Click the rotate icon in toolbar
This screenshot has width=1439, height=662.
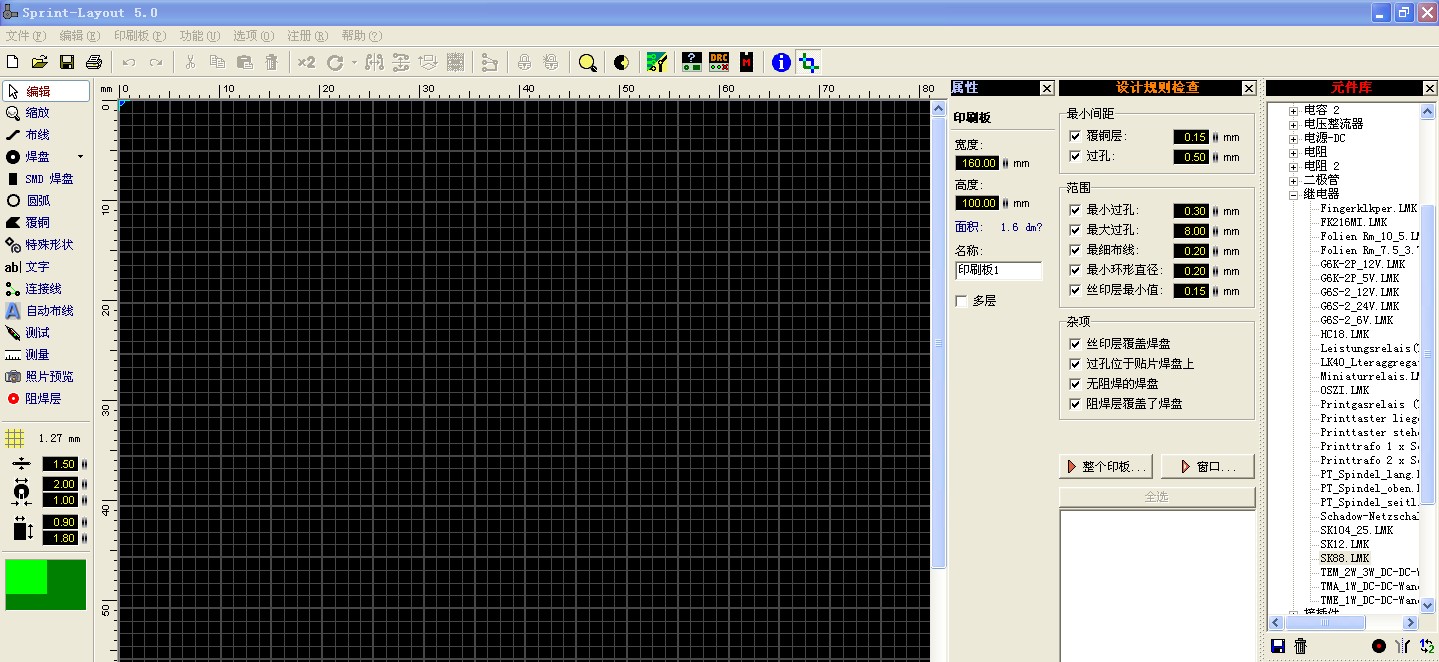point(335,62)
